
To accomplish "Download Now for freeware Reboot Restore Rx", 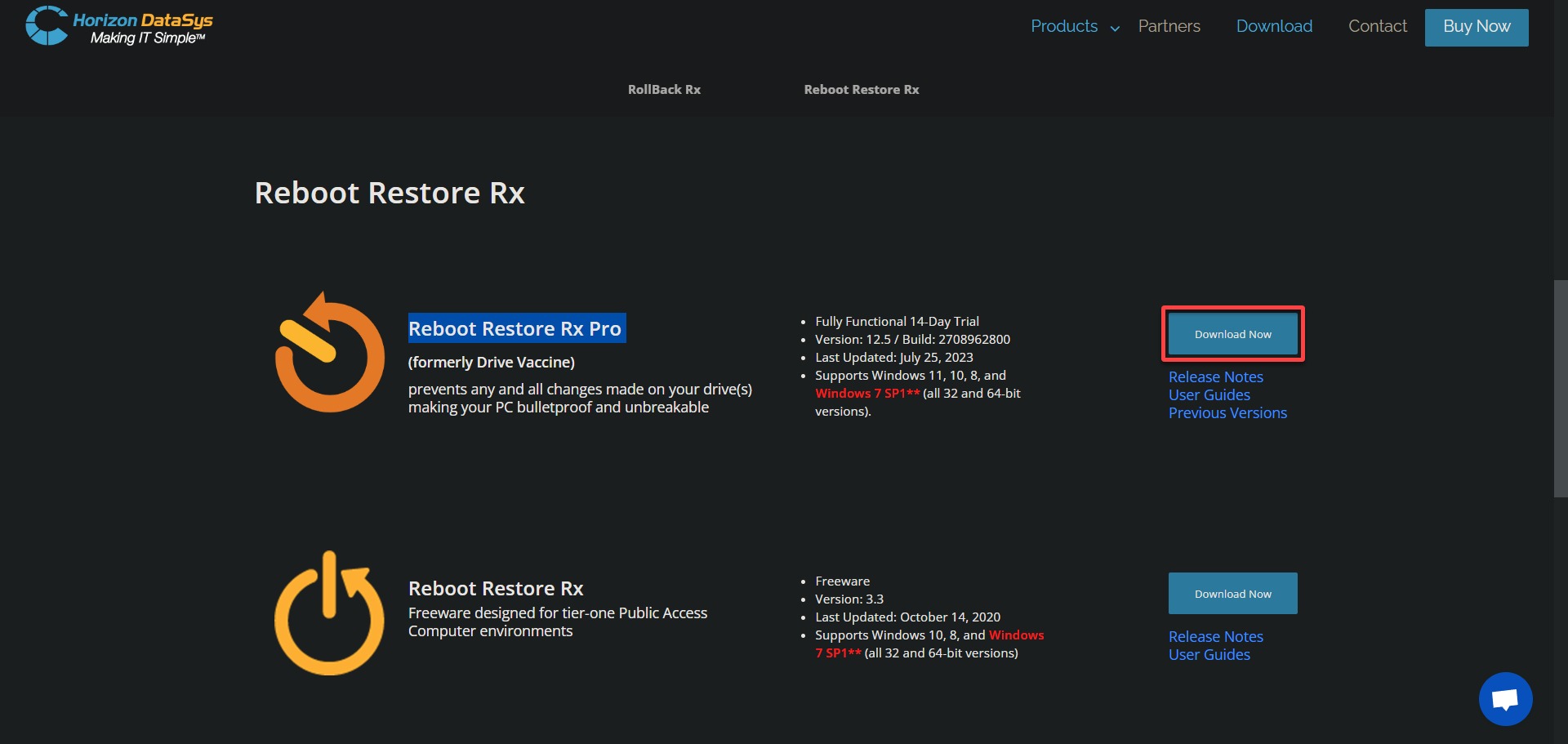I will [1232, 594].
